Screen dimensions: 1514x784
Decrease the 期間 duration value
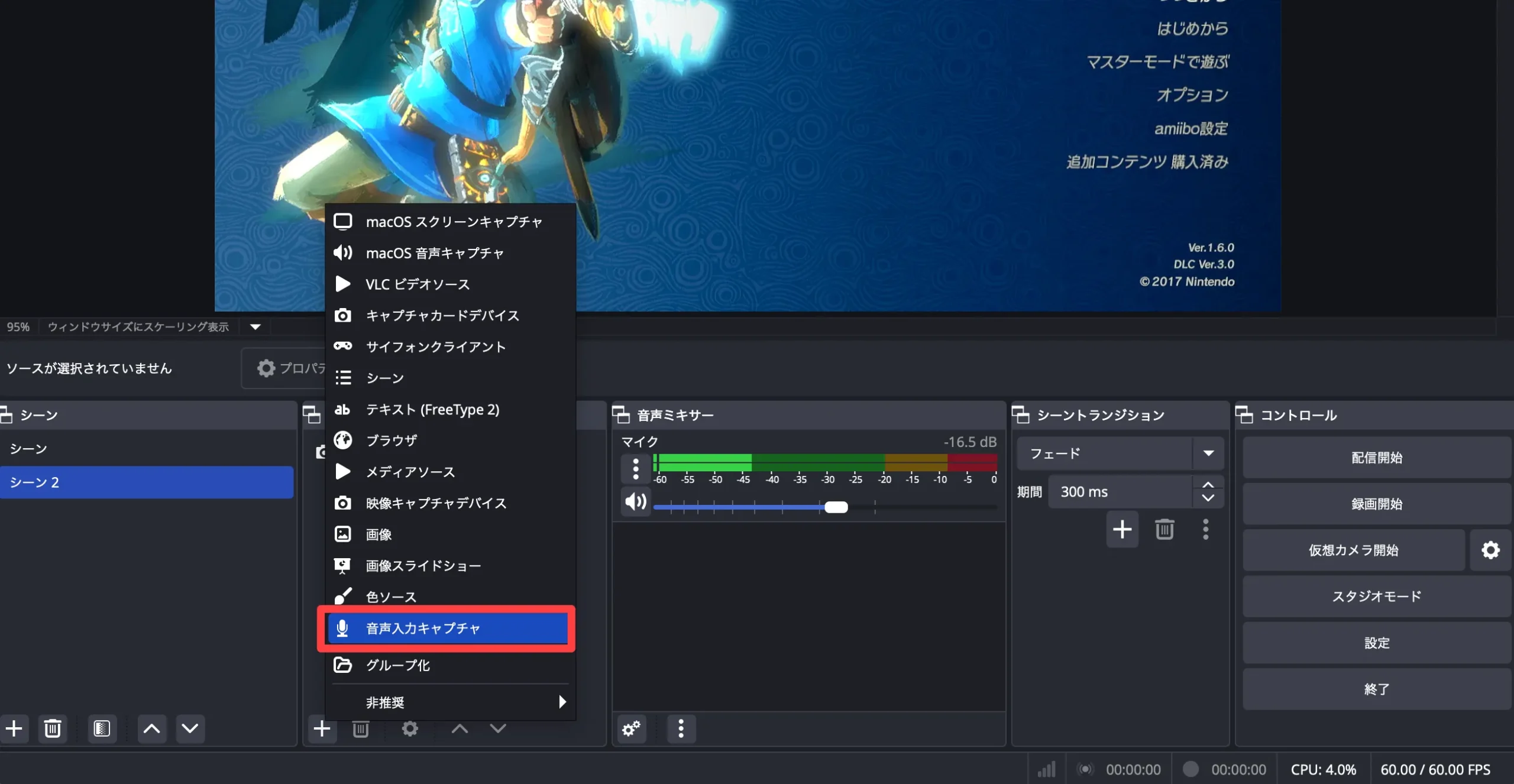(1208, 498)
